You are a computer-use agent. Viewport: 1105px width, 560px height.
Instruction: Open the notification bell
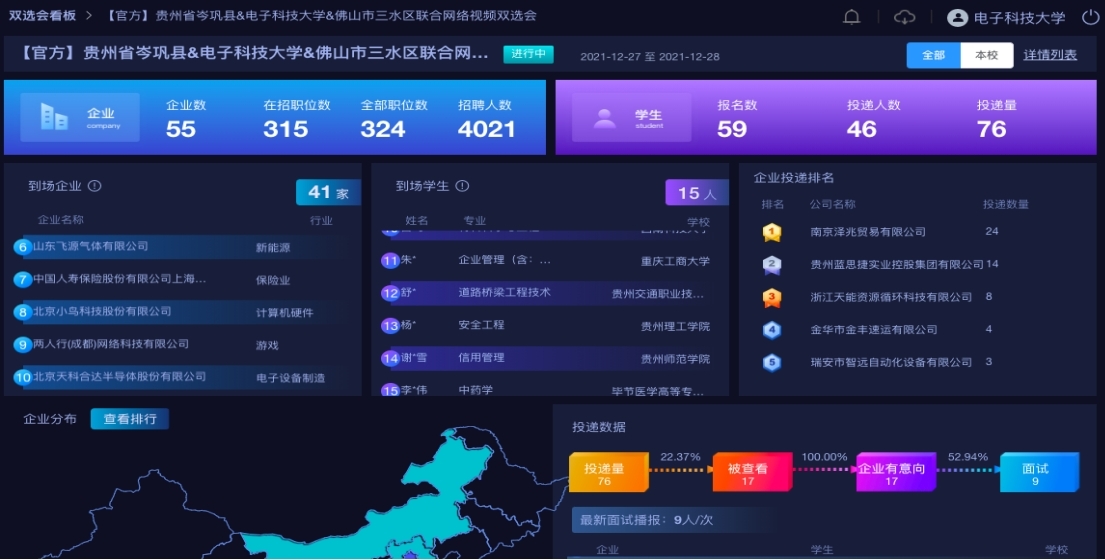click(x=852, y=17)
